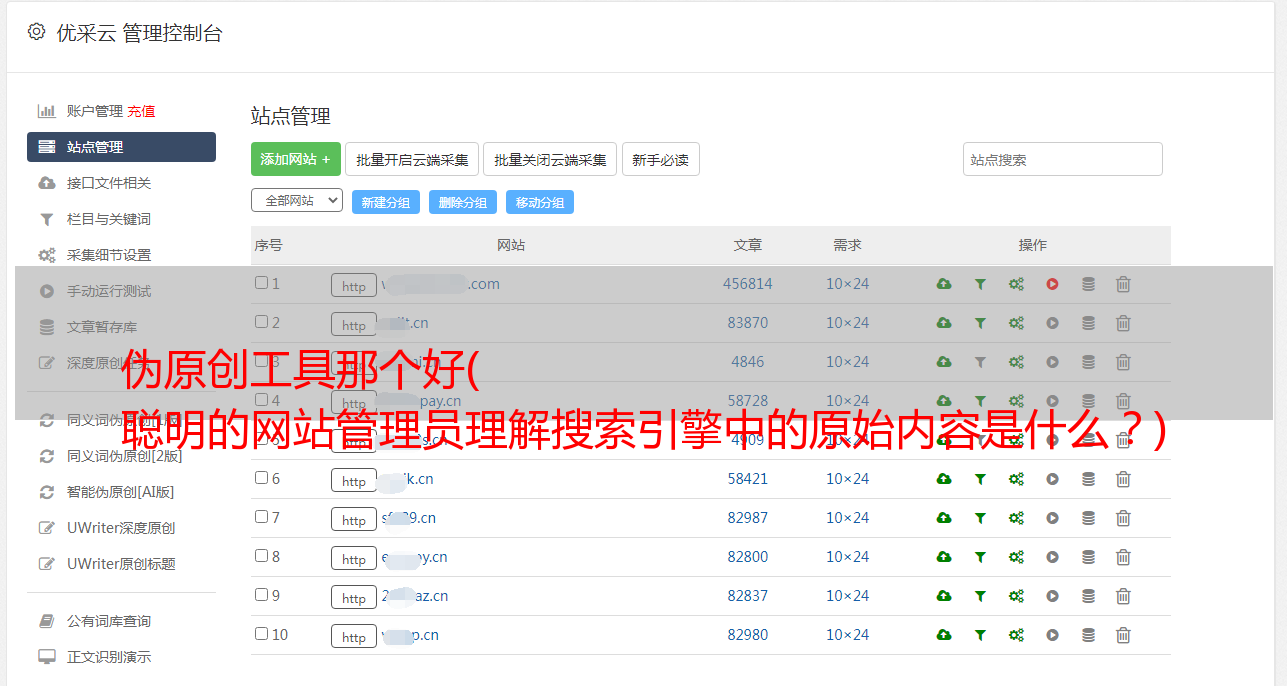Viewport: 1287px width, 686px height.
Task: Click the play icon in row 10 (82980)
Action: coord(1052,635)
